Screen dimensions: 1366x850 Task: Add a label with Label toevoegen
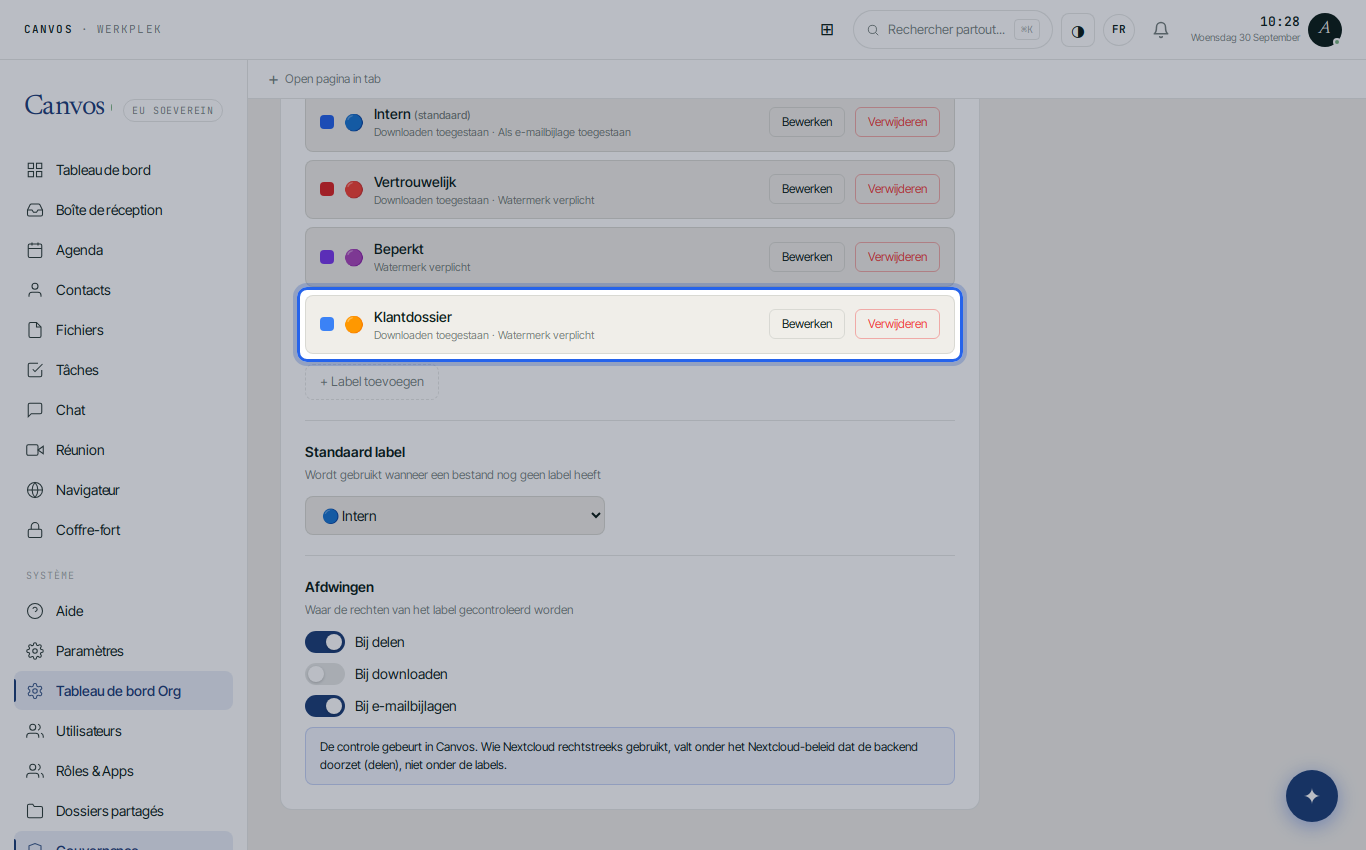pyautogui.click(x=372, y=382)
